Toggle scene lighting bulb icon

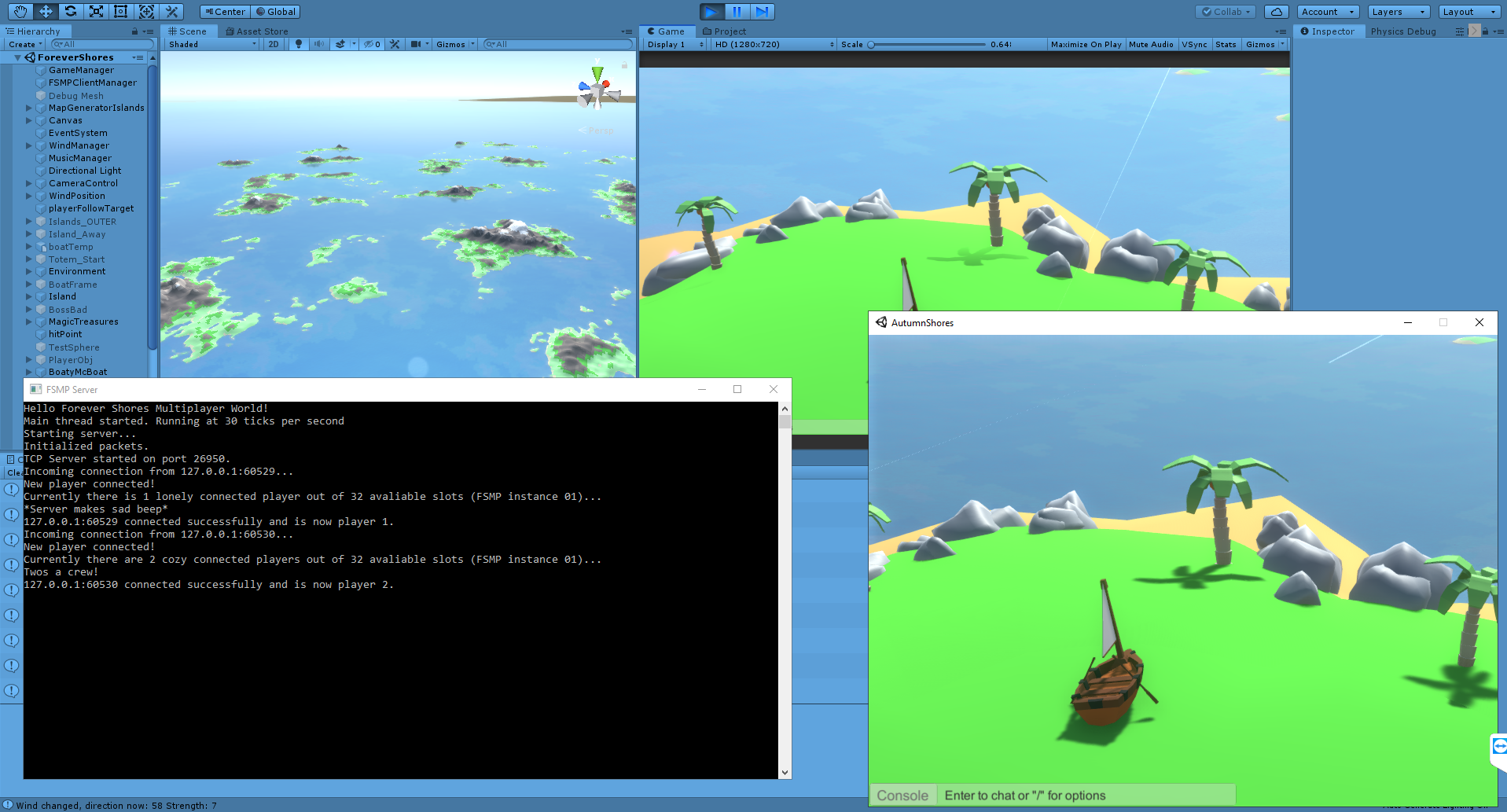(298, 44)
